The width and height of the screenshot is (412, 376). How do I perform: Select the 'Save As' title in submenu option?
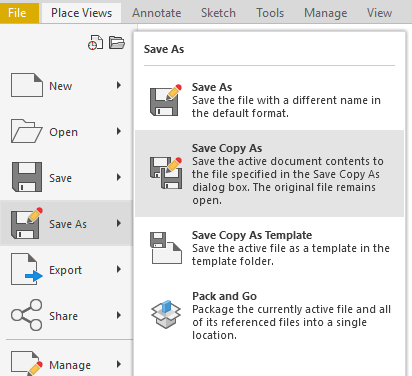212,87
